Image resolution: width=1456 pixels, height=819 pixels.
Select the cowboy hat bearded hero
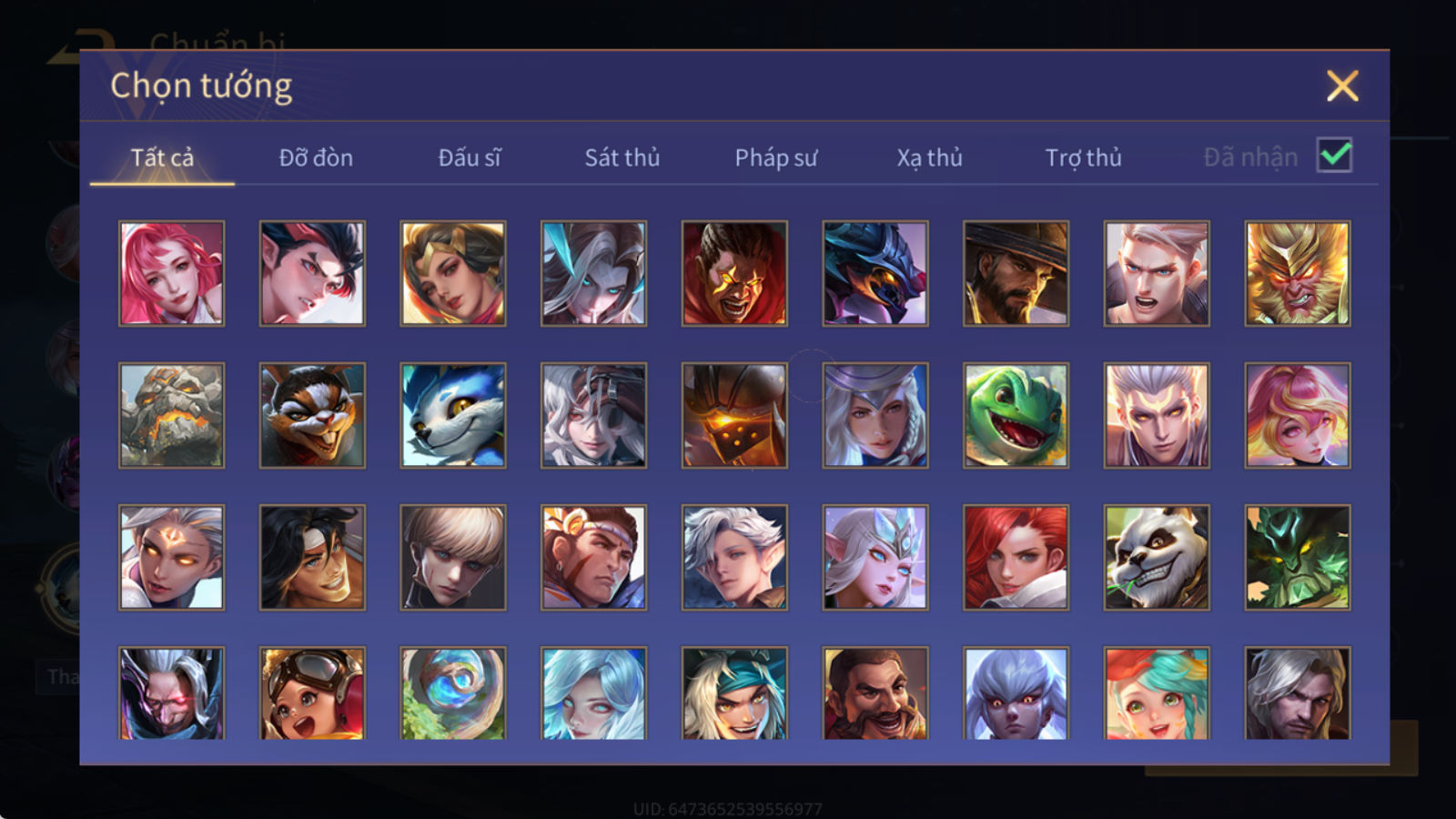[1016, 273]
